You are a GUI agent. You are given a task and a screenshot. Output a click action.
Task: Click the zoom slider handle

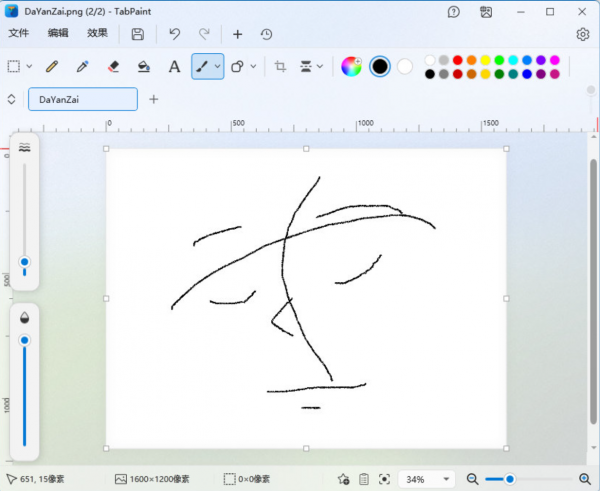[510, 479]
